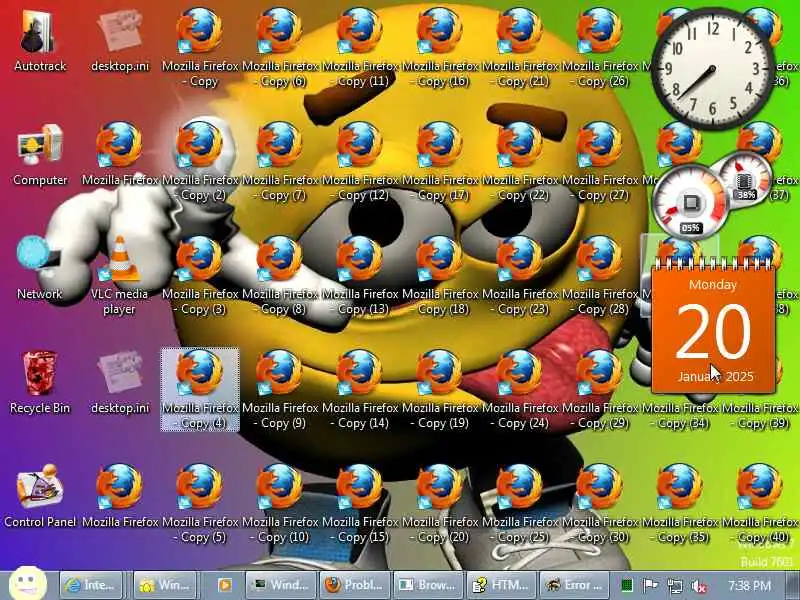Switch to the 'Error ...' taskbar button
The image size is (800, 600).
575,585
